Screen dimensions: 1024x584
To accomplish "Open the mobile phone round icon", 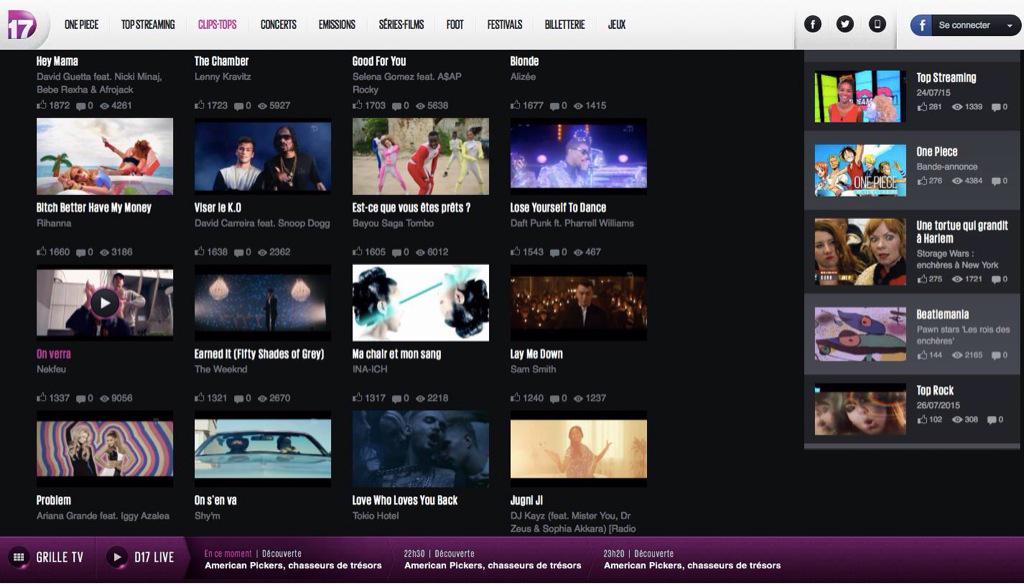I will pos(877,25).
